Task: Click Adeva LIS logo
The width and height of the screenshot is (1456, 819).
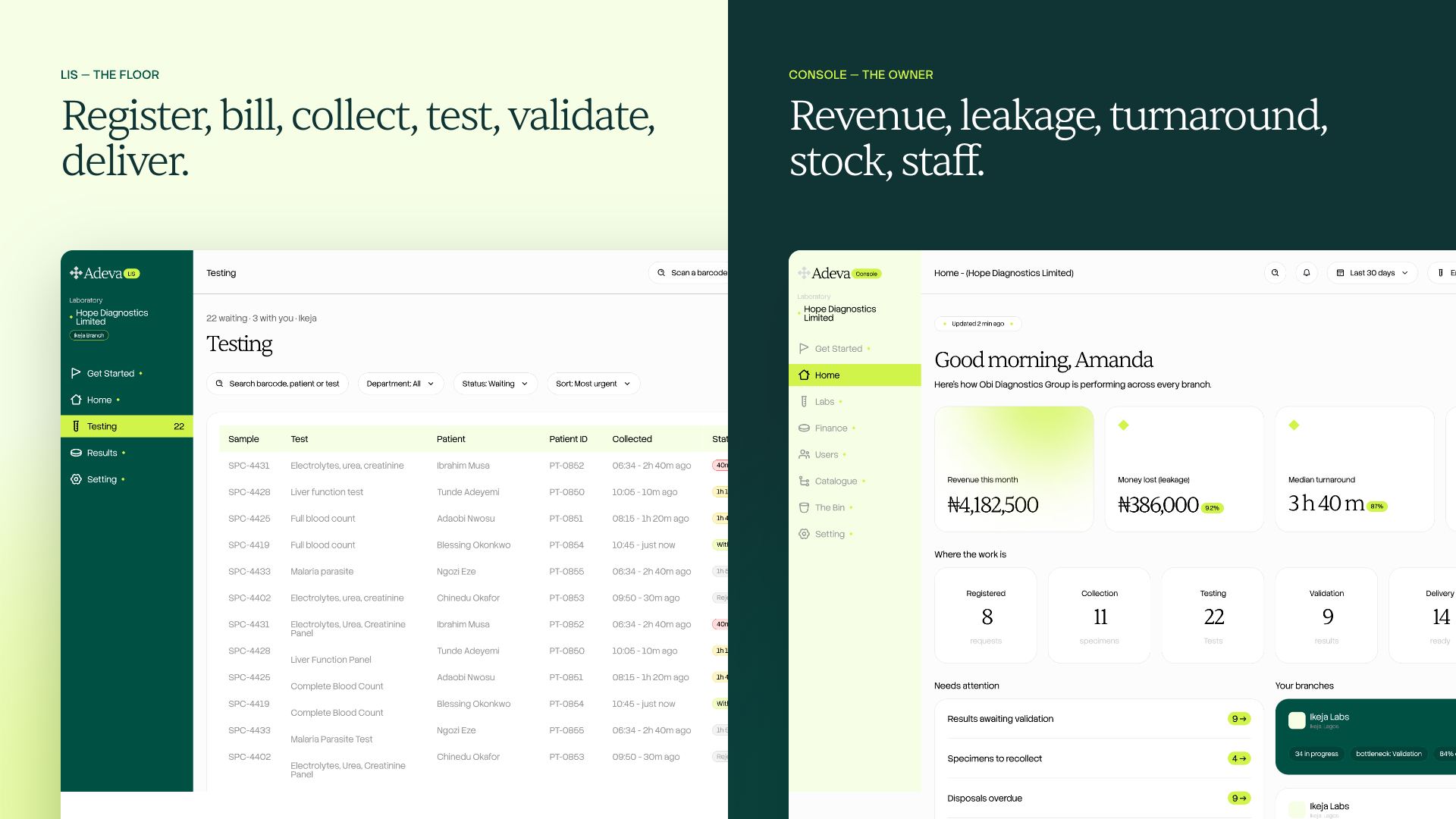Action: (105, 273)
